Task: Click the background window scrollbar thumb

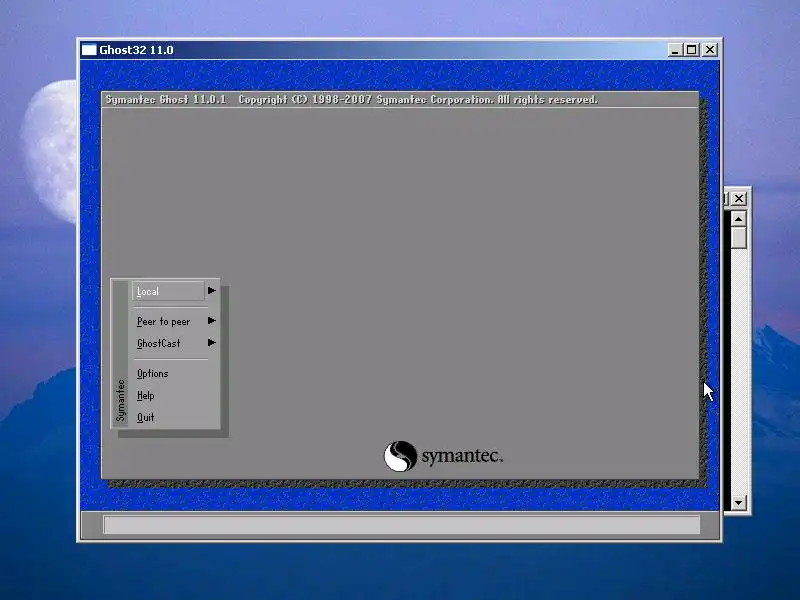Action: click(x=738, y=238)
